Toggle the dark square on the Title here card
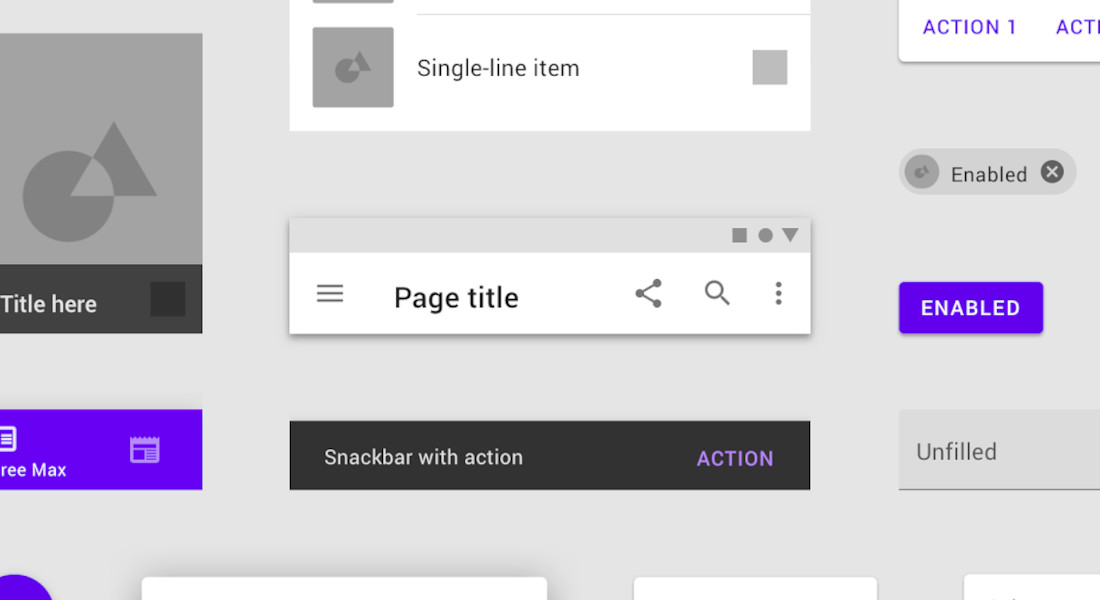Image resolution: width=1100 pixels, height=600 pixels. (166, 298)
